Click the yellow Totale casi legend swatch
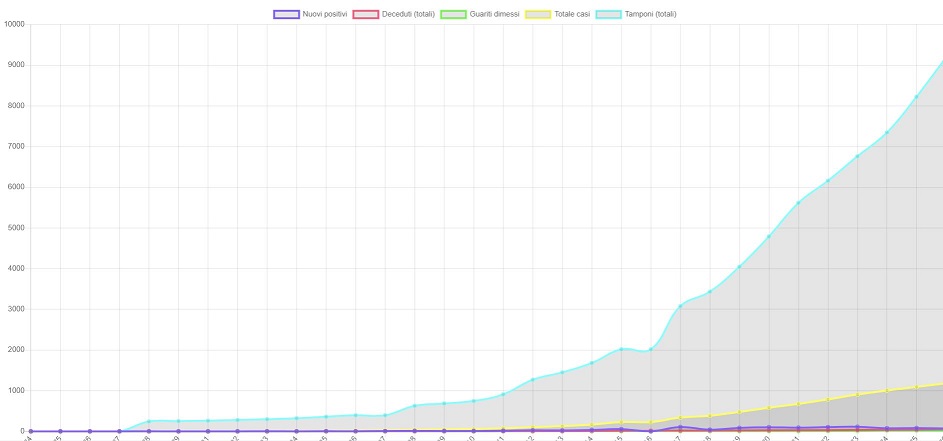Image resolution: width=943 pixels, height=441 pixels. 538,15
